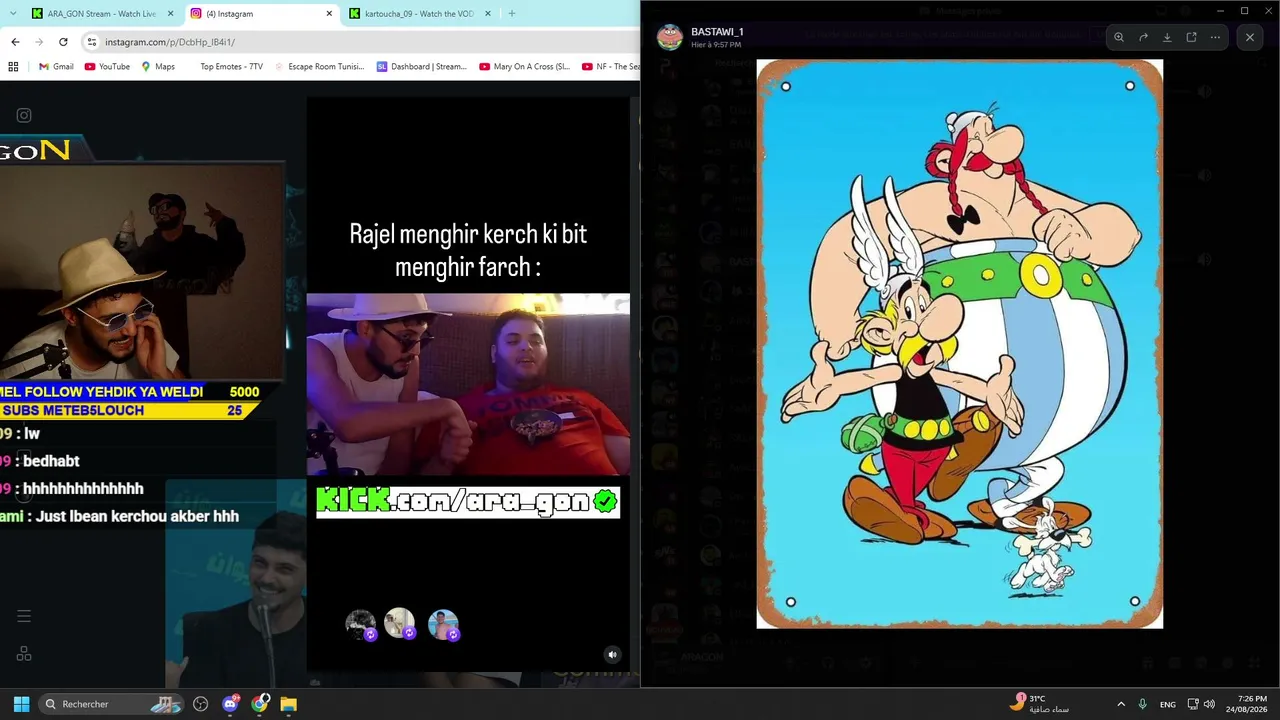The image size is (1280, 720).
Task: Close the Instagram tab
Action: click(x=329, y=14)
